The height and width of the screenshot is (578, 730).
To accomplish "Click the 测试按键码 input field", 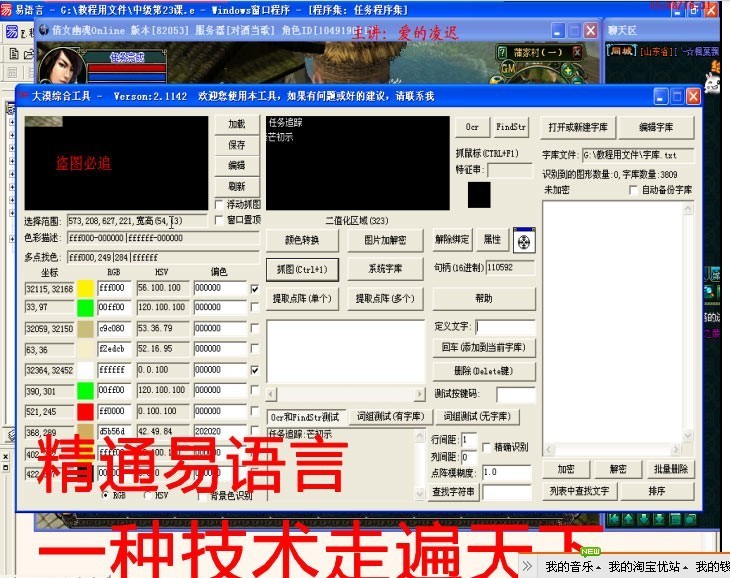I will pyautogui.click(x=516, y=395).
